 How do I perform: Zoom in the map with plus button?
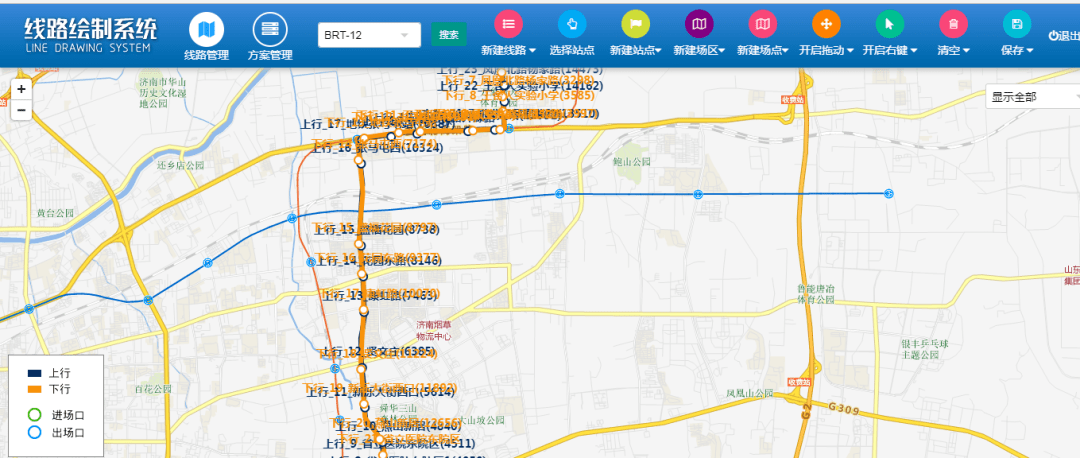[x=22, y=89]
